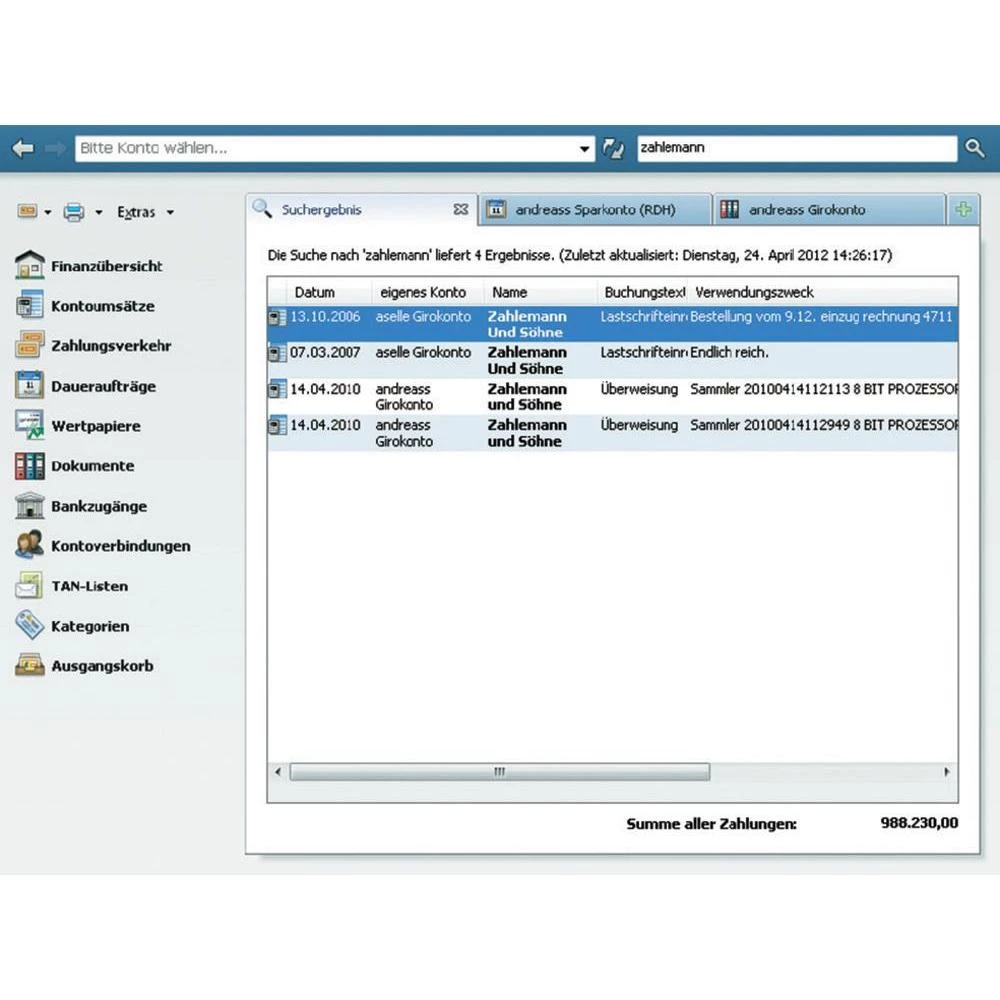Click the Finanzübersicht house icon

click(30, 266)
